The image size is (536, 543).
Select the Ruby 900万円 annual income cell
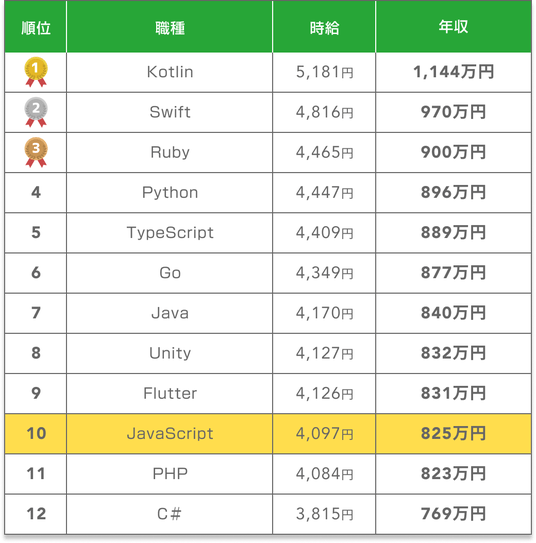coord(454,152)
